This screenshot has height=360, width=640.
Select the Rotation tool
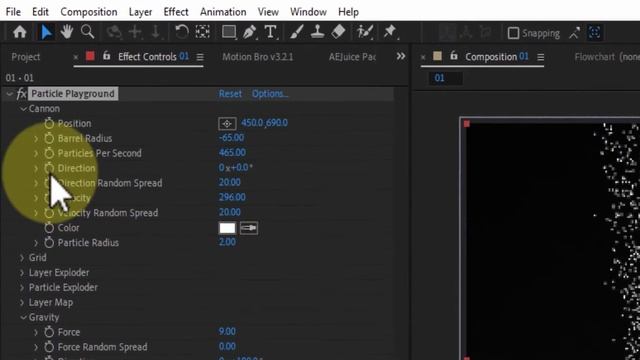182,32
